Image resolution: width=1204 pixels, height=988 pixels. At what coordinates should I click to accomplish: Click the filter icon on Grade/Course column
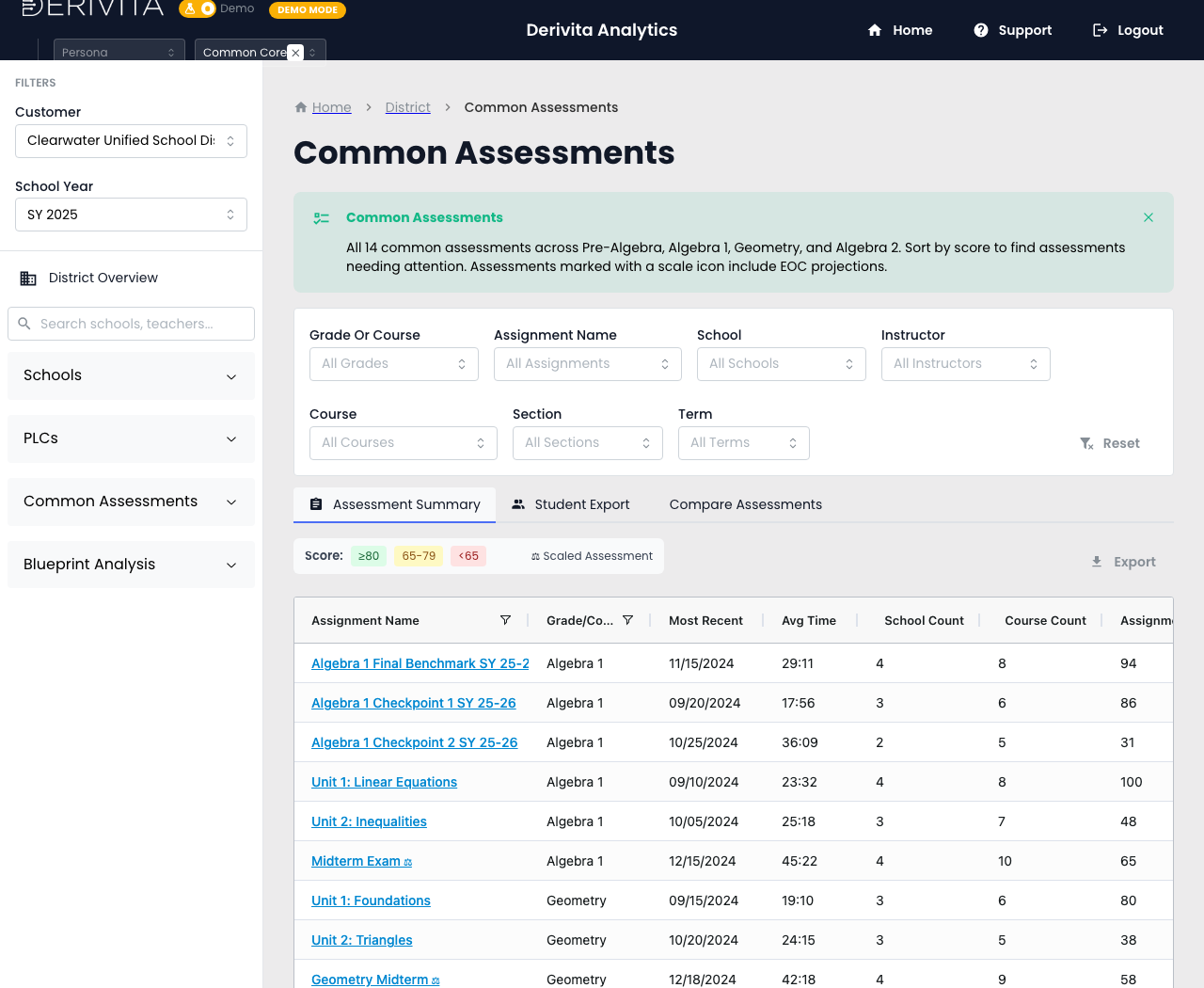point(627,620)
